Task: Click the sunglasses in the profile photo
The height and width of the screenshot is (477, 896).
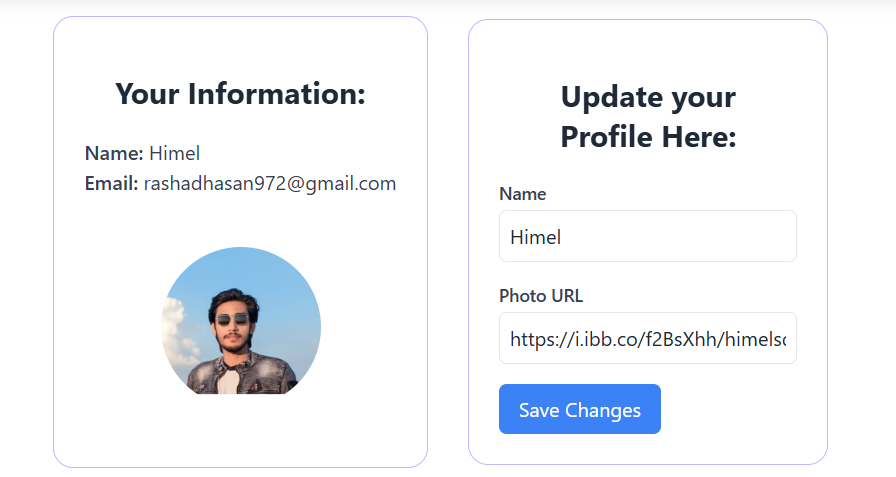Action: coord(232,321)
